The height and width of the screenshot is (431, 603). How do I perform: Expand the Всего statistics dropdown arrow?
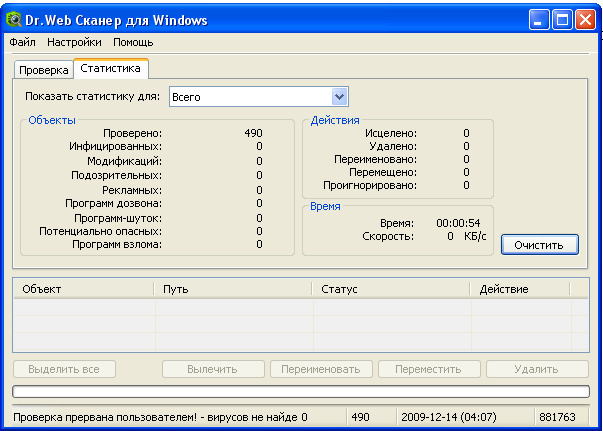coord(339,97)
